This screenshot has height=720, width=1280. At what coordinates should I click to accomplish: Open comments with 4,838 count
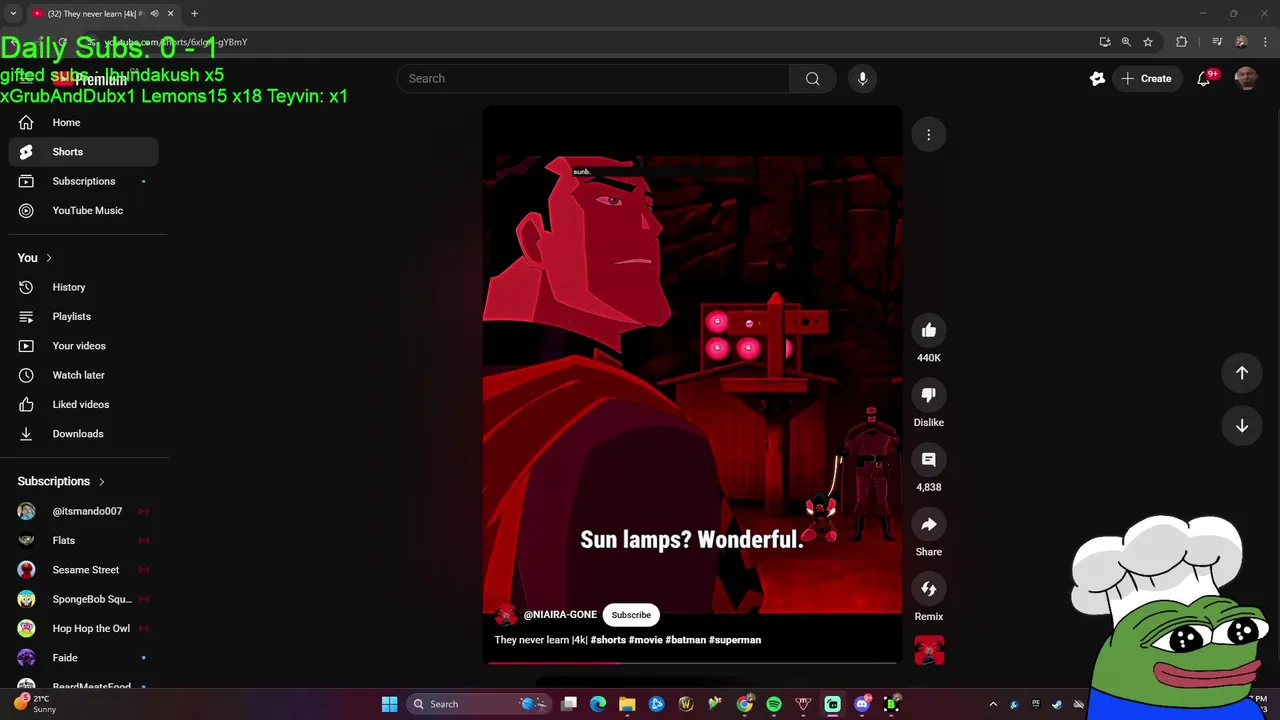point(929,460)
